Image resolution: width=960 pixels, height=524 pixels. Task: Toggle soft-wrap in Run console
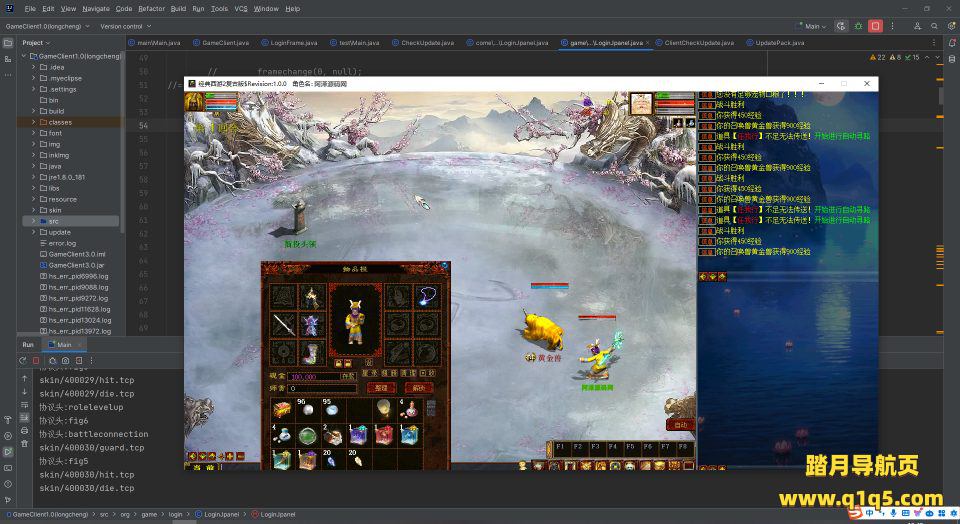(x=24, y=405)
